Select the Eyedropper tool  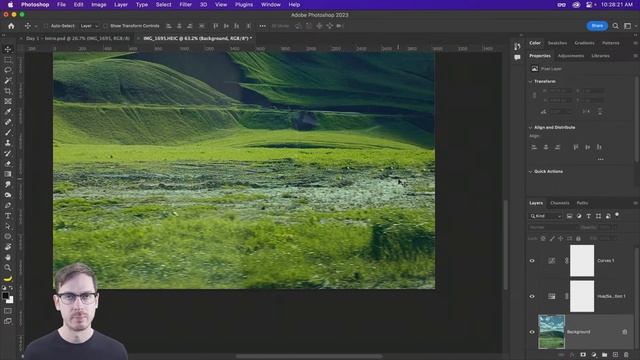click(8, 112)
